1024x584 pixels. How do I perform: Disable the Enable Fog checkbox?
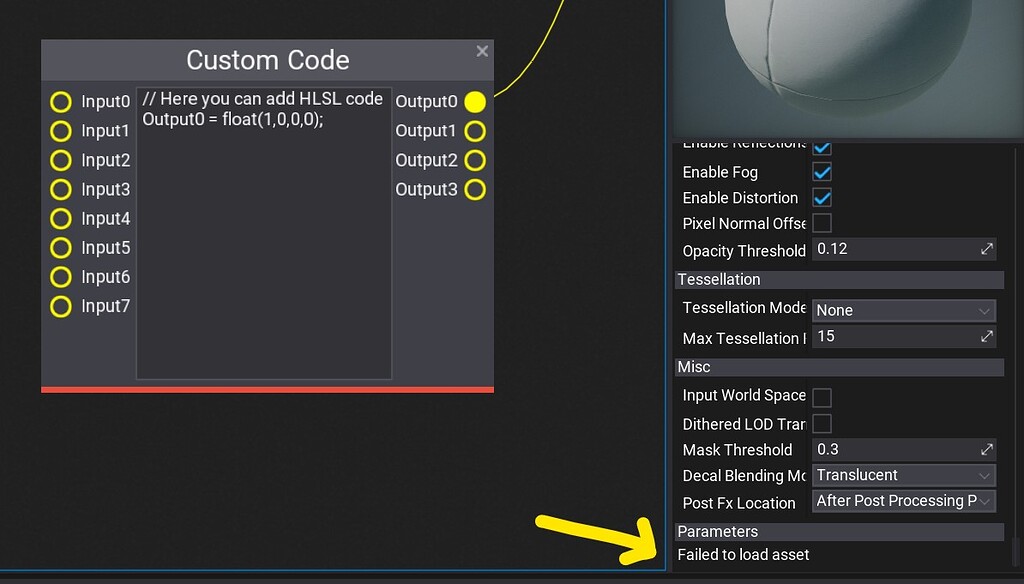point(821,172)
